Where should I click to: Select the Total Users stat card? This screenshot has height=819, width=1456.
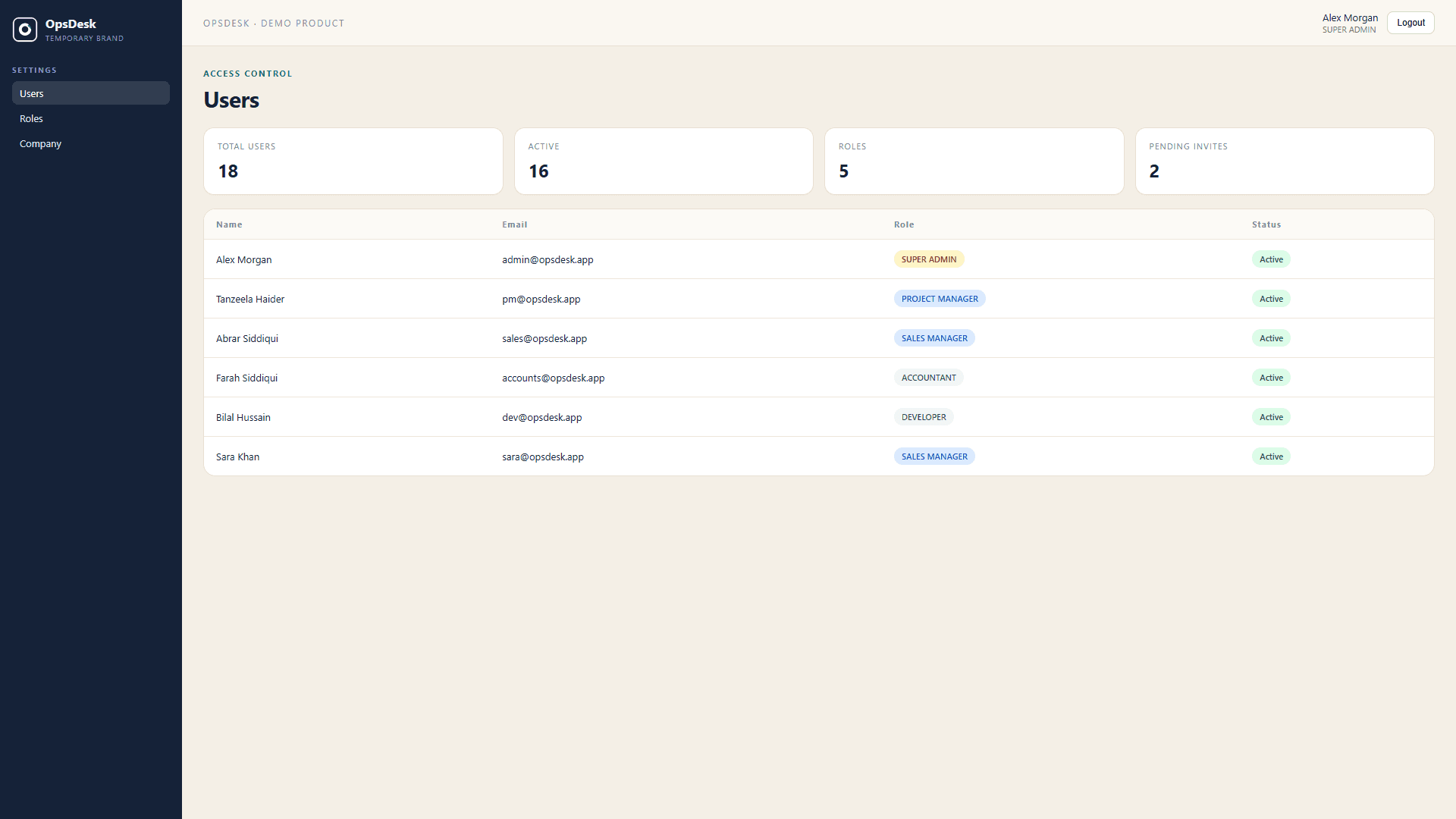tap(353, 161)
